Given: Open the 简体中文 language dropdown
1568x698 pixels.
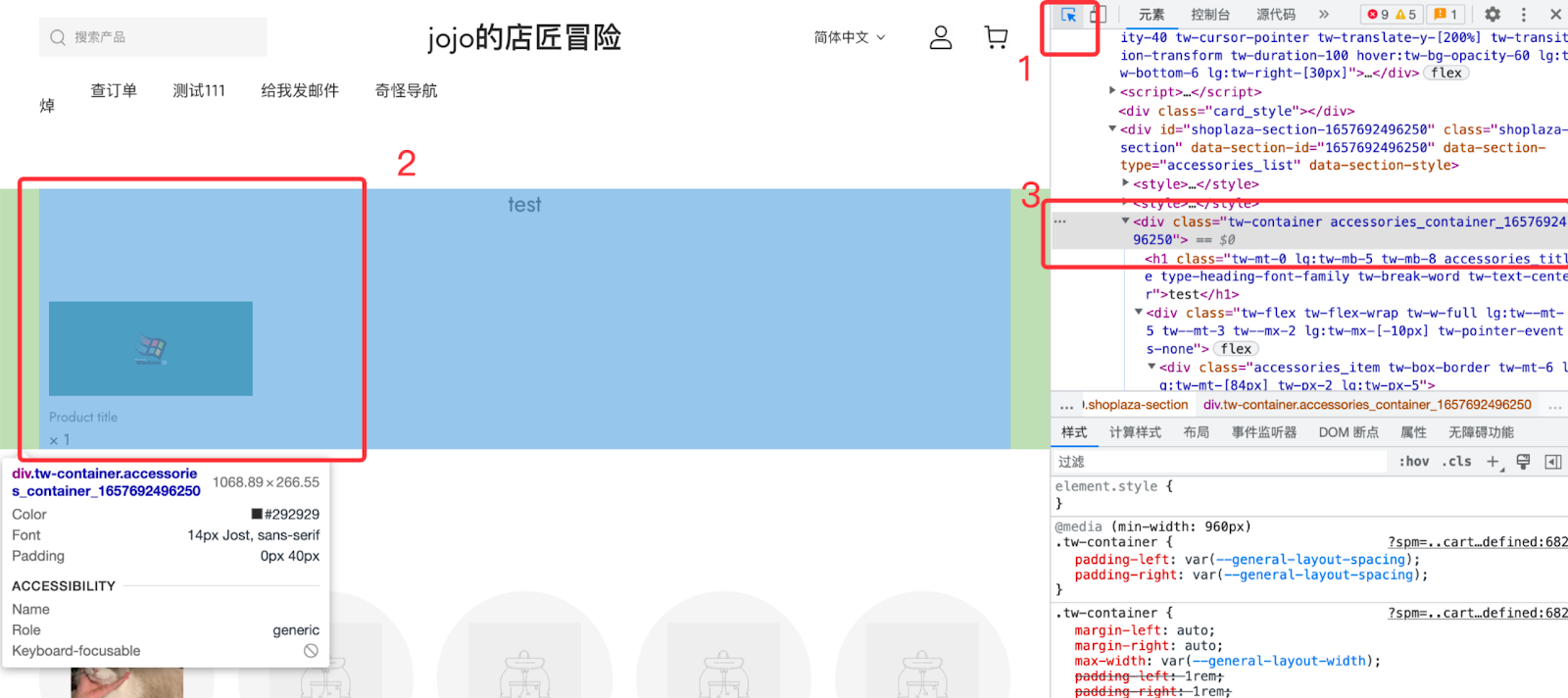Looking at the screenshot, I should coord(850,37).
